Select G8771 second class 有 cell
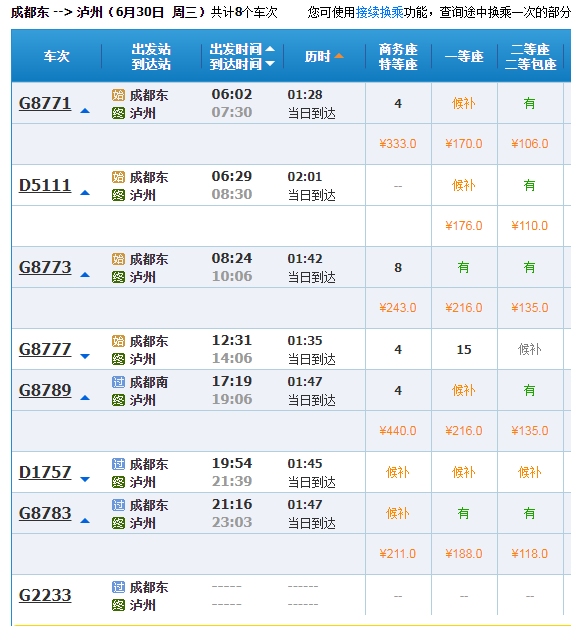 pos(530,103)
